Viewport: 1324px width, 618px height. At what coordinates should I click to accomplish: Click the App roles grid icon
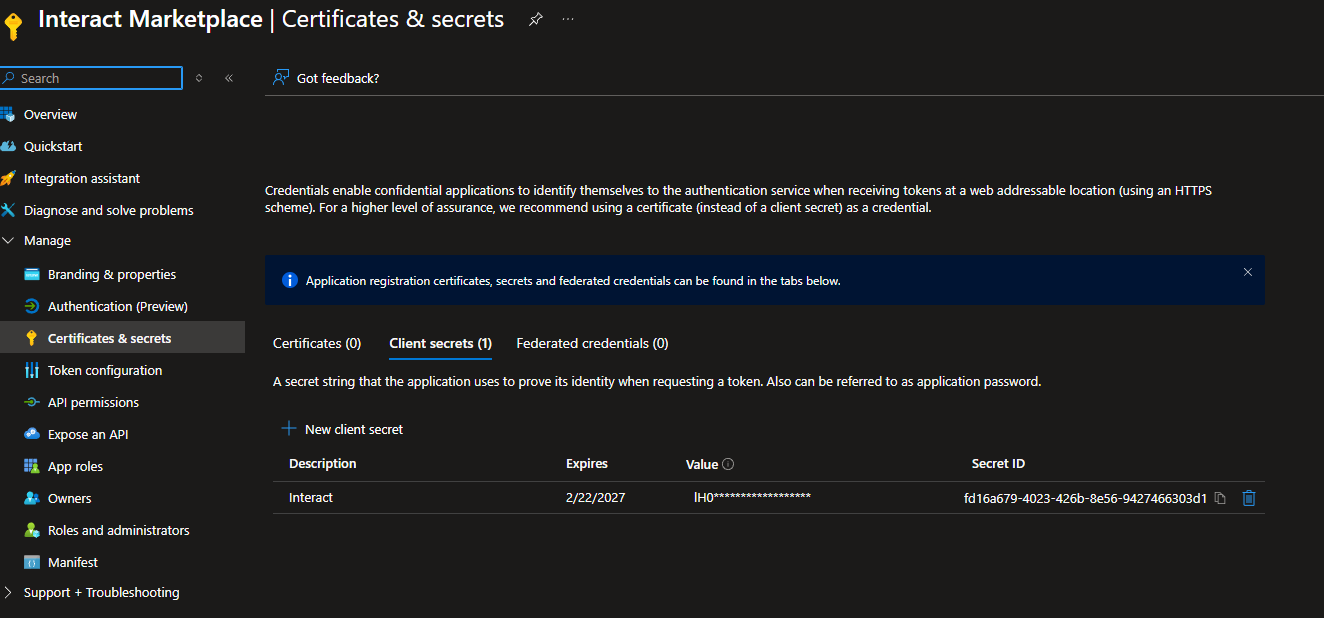[31, 466]
